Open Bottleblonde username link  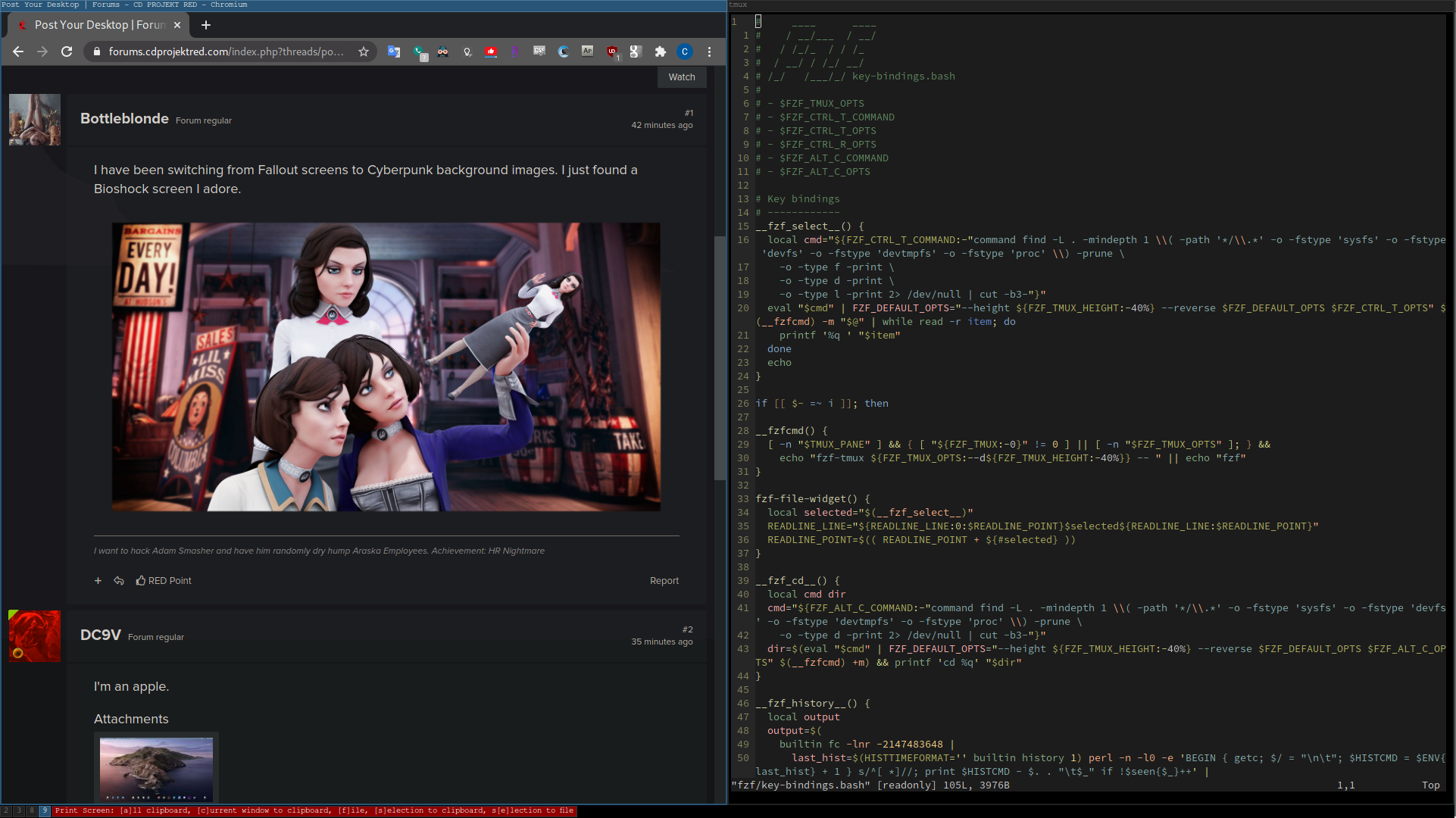124,119
